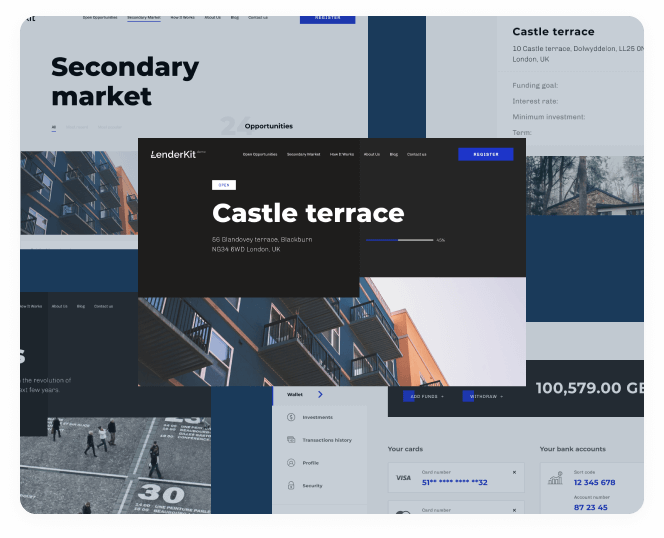Remove the VISA card ending in 32
The width and height of the screenshot is (664, 538).
[515, 472]
